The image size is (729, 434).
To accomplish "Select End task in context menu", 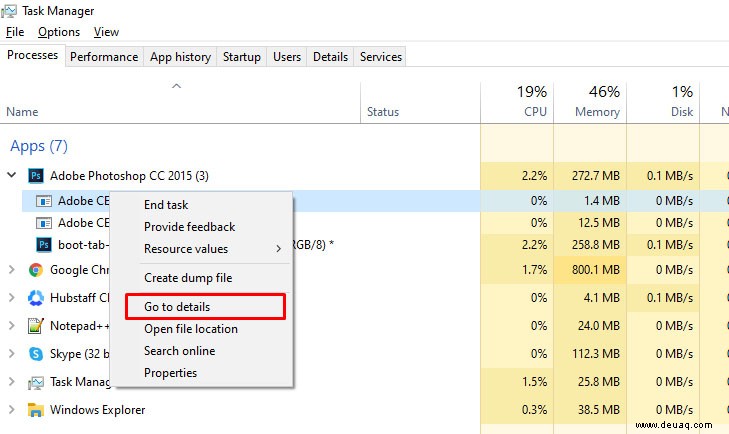I will (x=166, y=205).
